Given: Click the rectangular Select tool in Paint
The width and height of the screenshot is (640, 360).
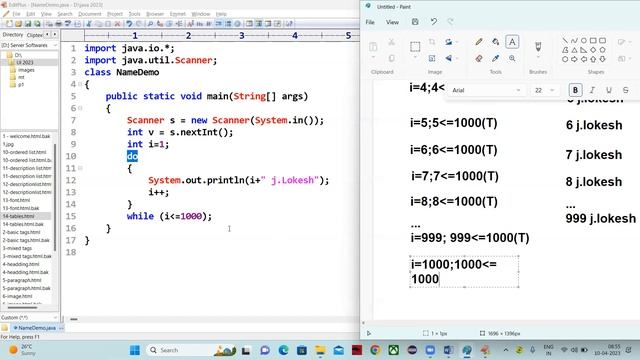Looking at the screenshot, I should click(x=415, y=47).
